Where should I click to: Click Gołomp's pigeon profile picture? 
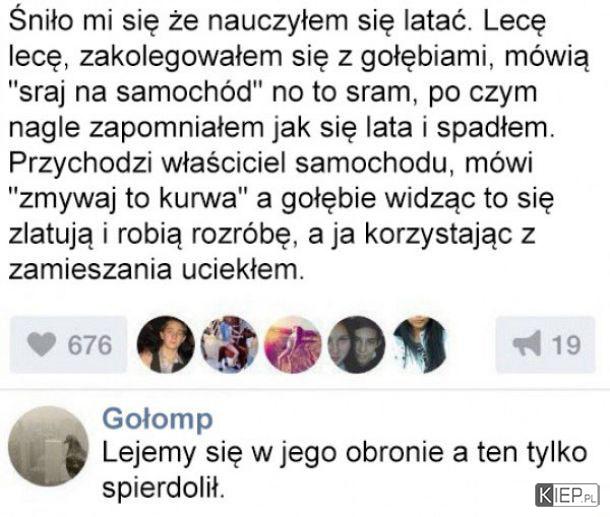[x=48, y=446]
